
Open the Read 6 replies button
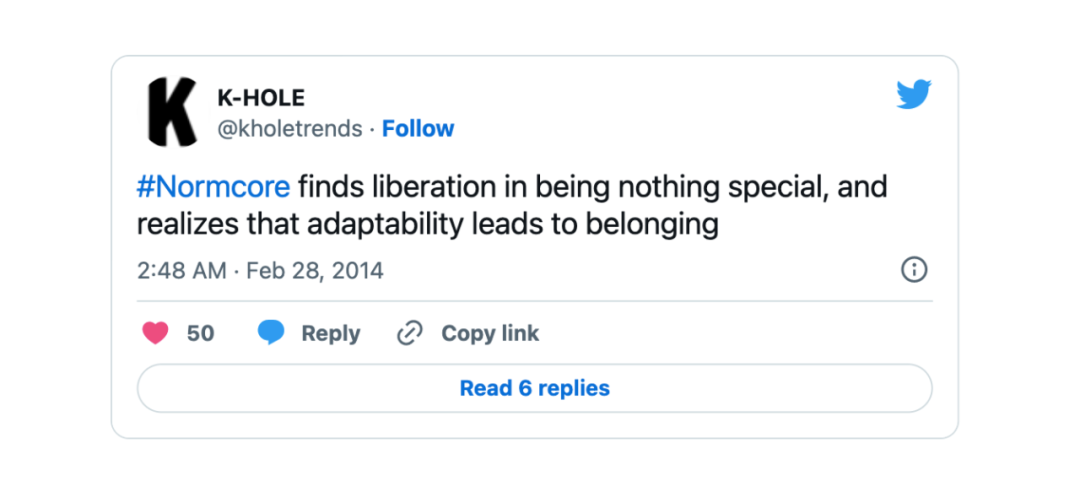coord(534,388)
